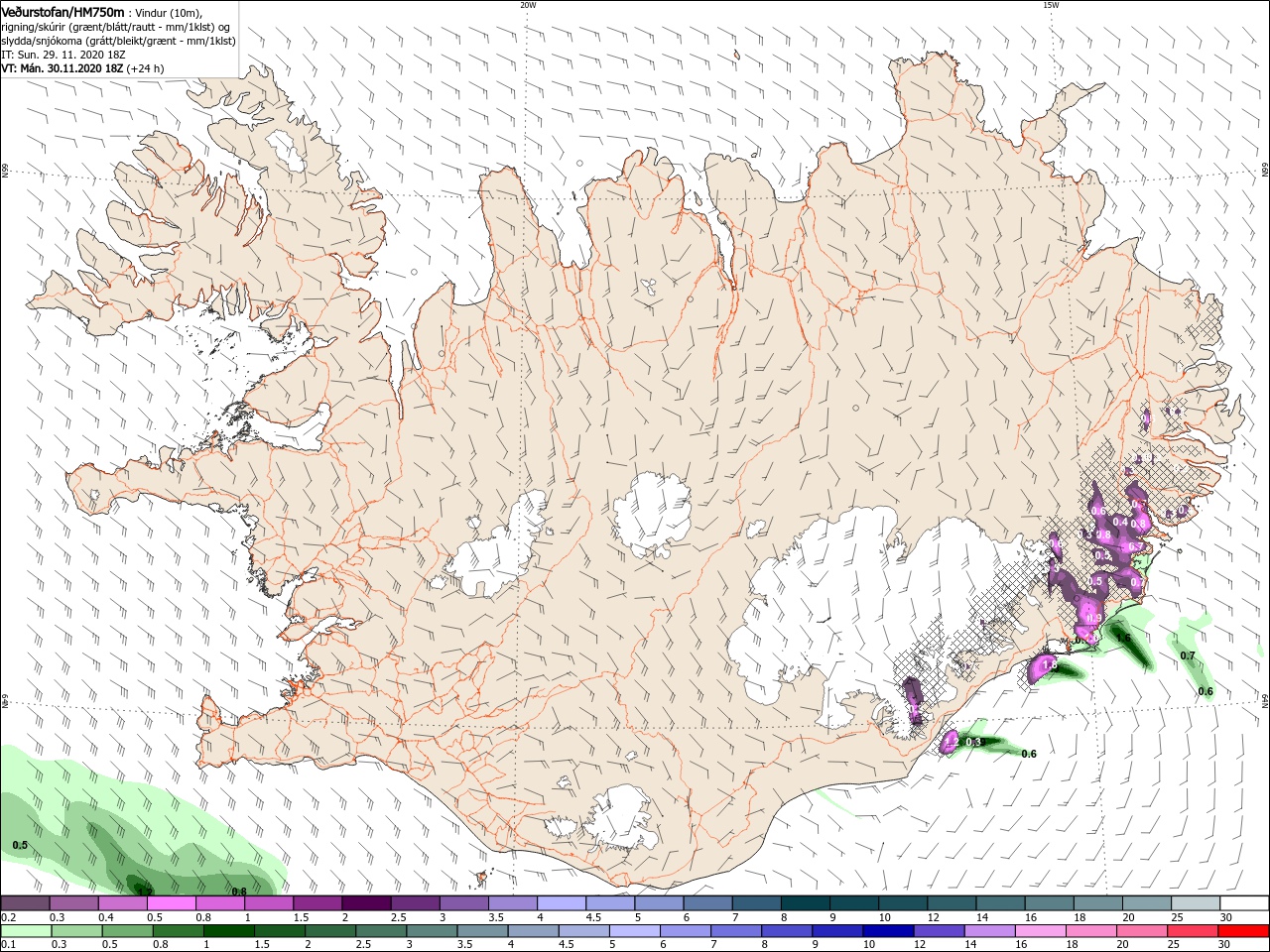Screen dimensions: 1270x952
Task: Click the 15W longitude label
Action: click(x=1051, y=5)
